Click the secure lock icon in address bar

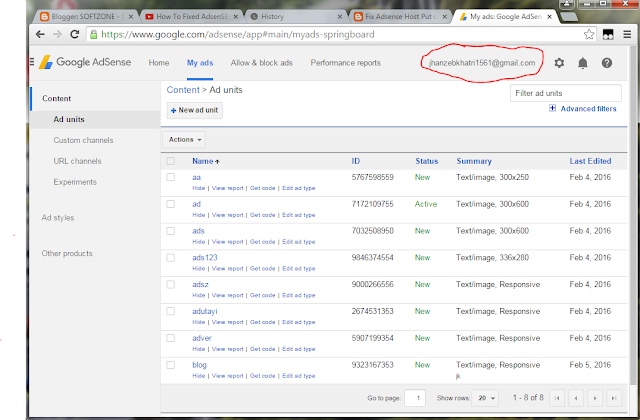pyautogui.click(x=93, y=34)
